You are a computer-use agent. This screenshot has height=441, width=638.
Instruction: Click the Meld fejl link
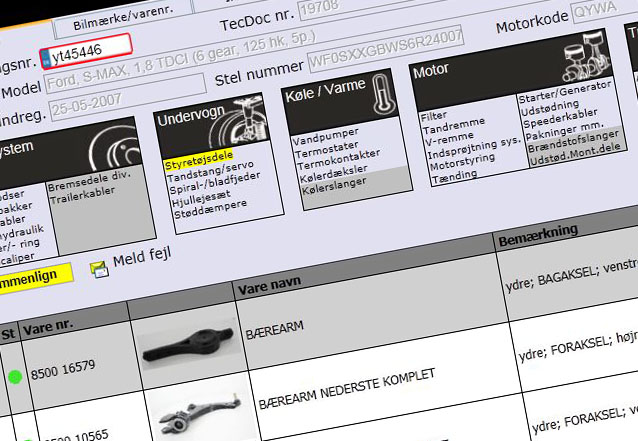tap(141, 257)
